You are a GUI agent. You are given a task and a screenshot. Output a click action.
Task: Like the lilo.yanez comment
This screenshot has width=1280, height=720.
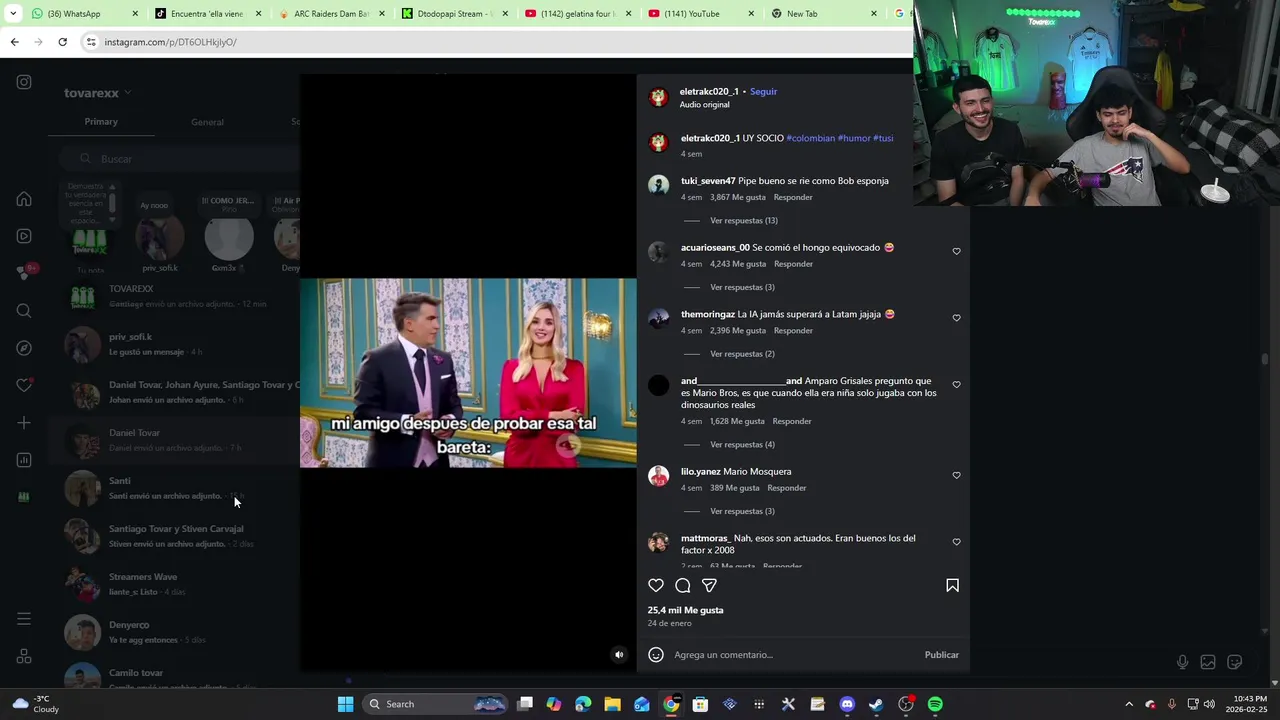(956, 476)
